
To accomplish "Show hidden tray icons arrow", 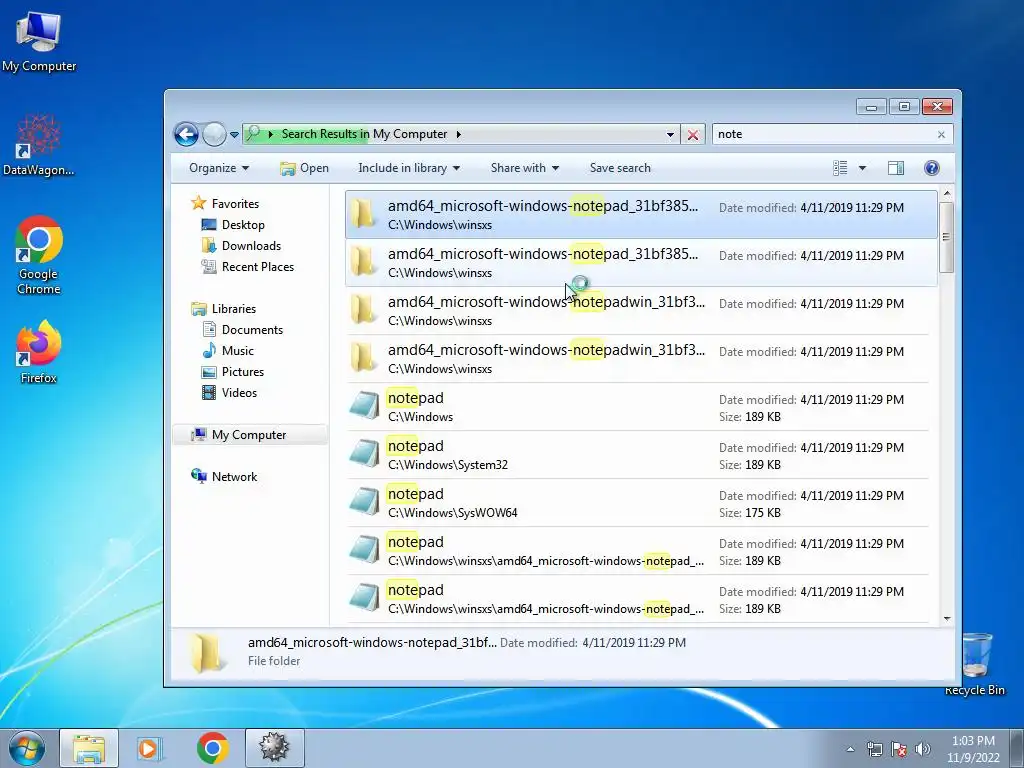I will coord(850,749).
